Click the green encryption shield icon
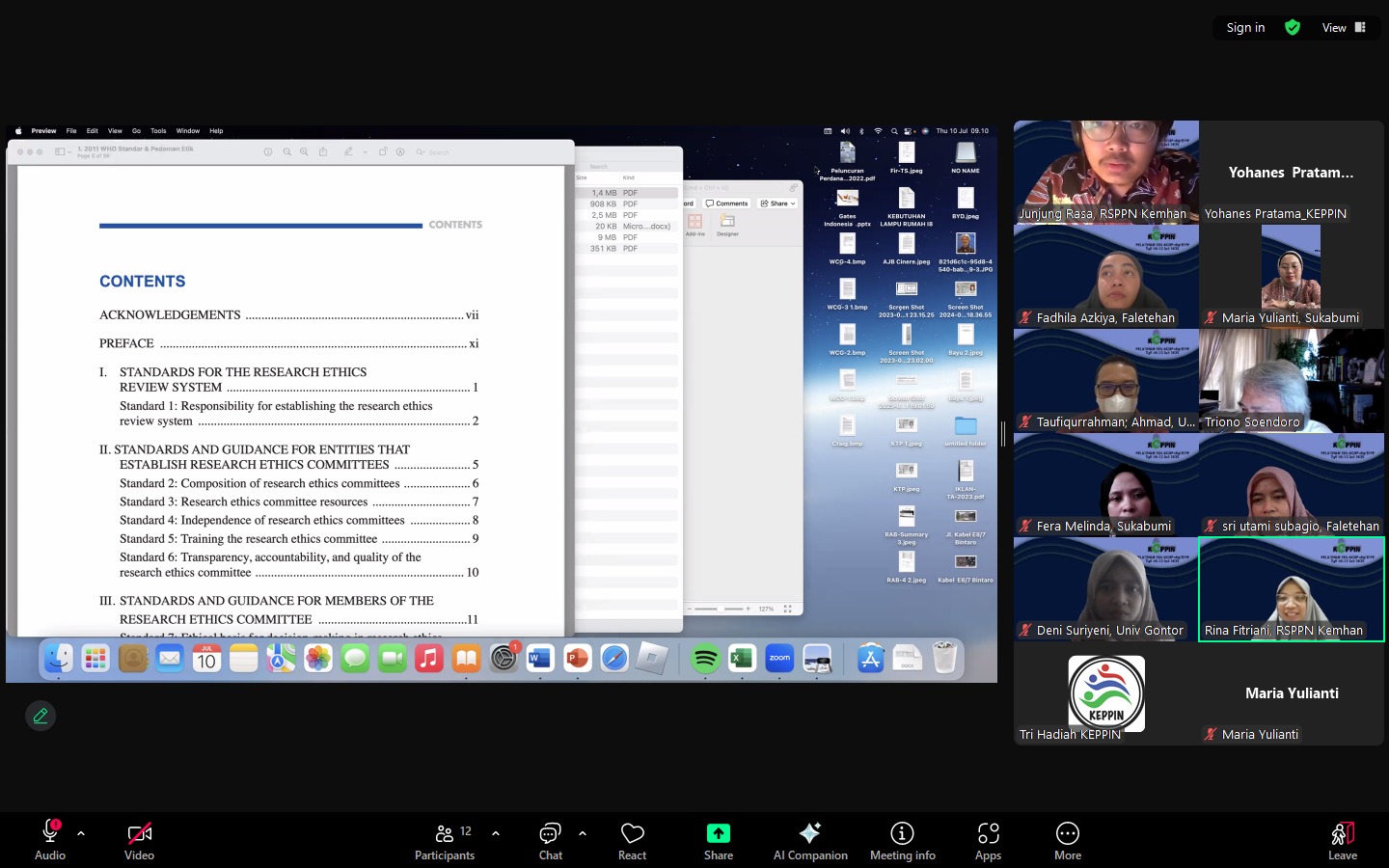 point(1293,28)
